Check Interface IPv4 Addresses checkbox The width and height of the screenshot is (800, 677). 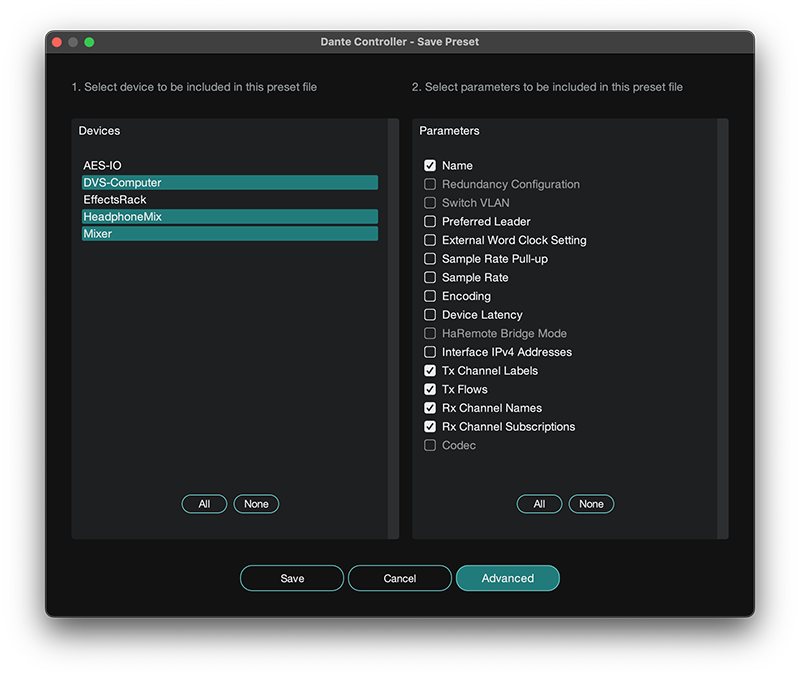[x=430, y=352]
